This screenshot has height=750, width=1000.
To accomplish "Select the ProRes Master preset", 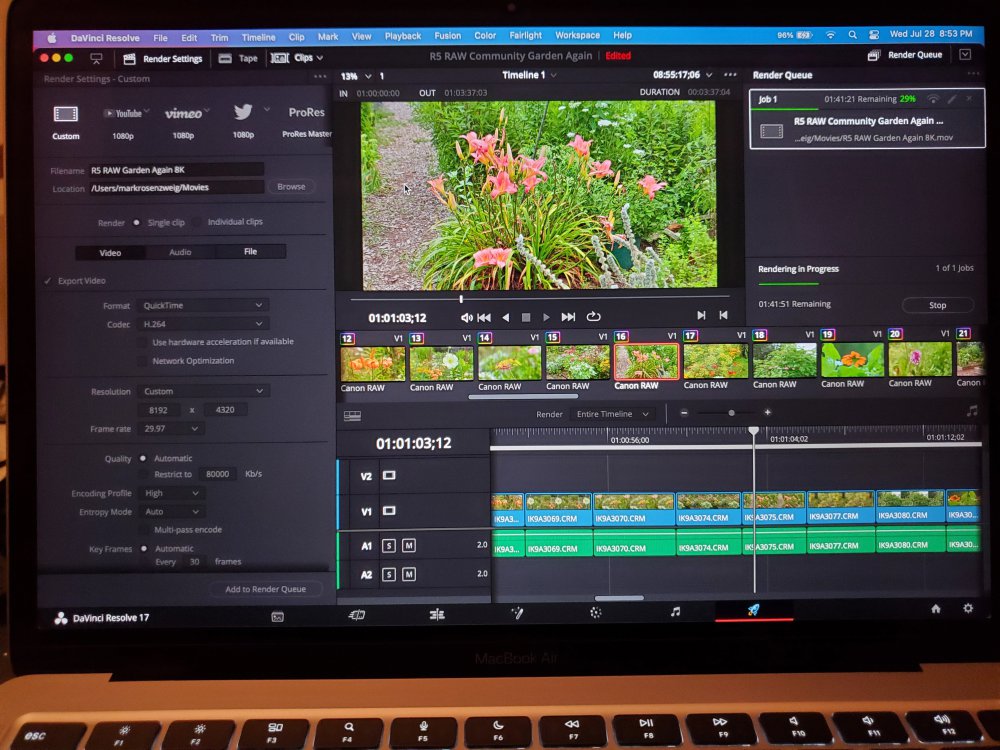I will [x=306, y=112].
